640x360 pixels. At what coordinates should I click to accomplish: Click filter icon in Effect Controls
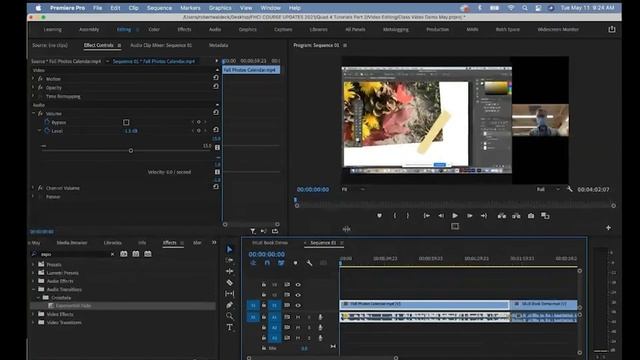253,231
